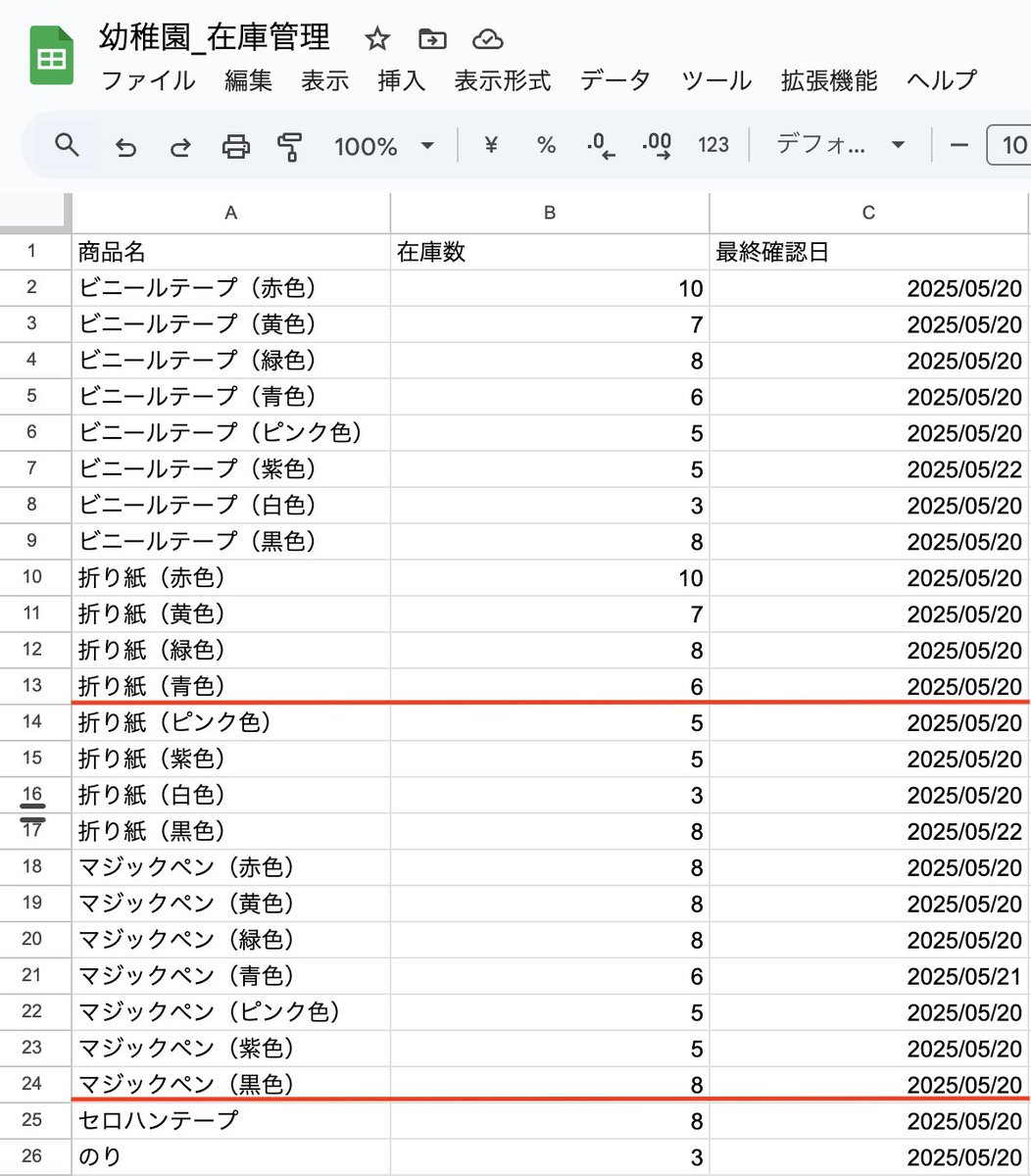Decrease font size with minus button
Image resolution: width=1031 pixels, height=1176 pixels.
click(959, 146)
